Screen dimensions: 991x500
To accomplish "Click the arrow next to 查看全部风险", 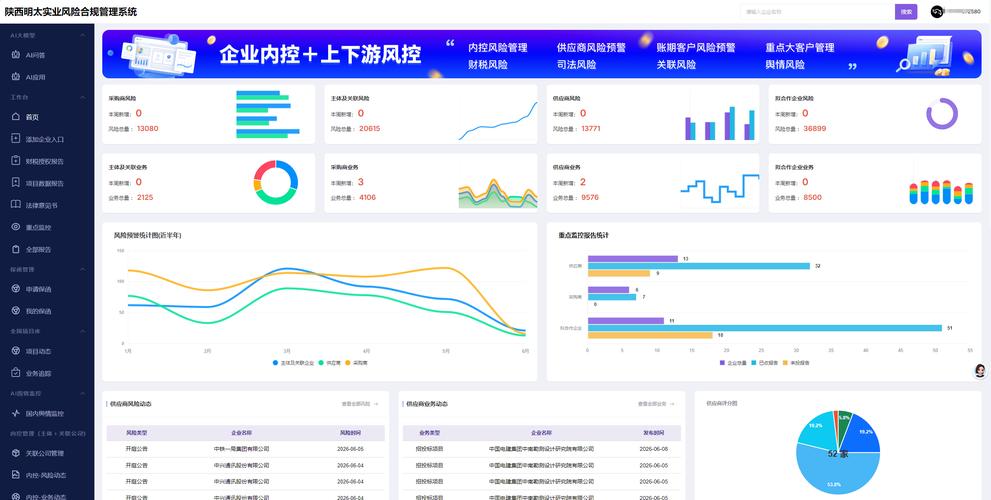I will (376, 403).
